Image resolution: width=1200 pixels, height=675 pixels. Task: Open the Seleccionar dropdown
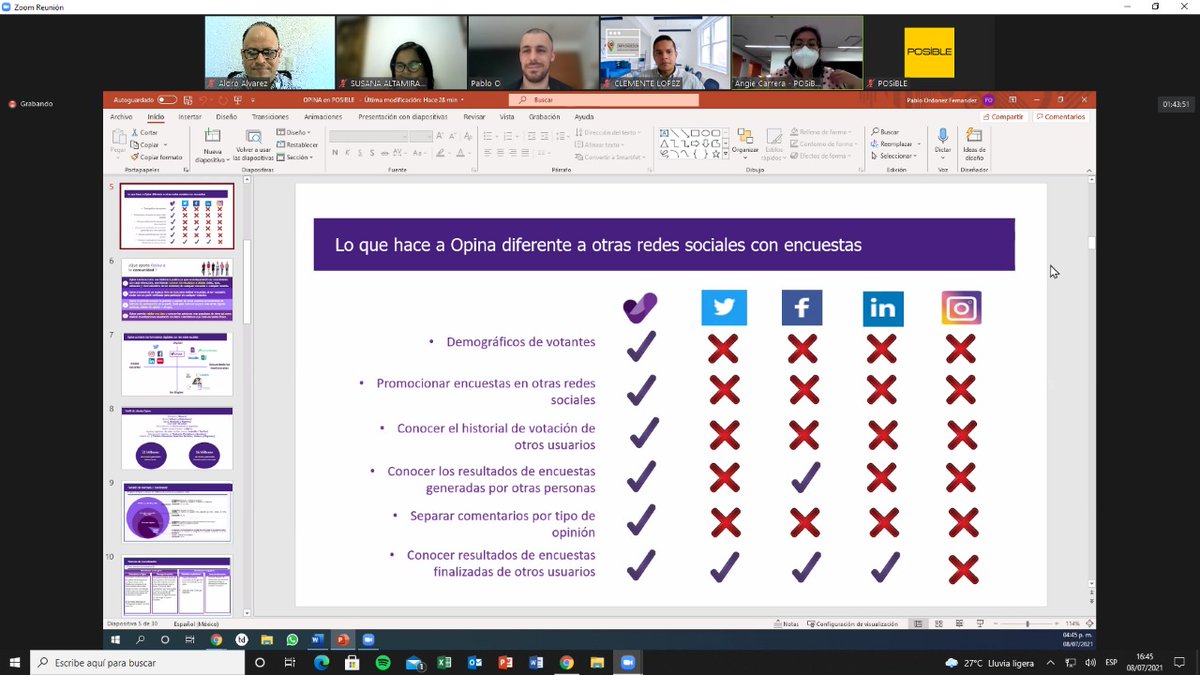(x=892, y=156)
